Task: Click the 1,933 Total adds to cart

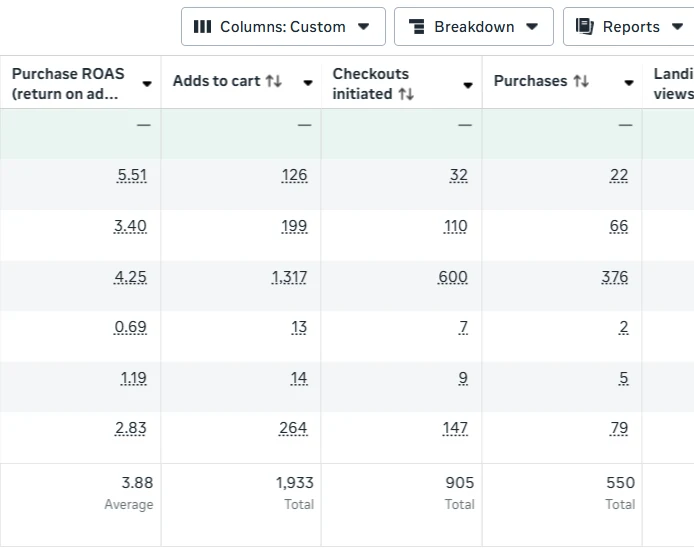Action: (295, 492)
